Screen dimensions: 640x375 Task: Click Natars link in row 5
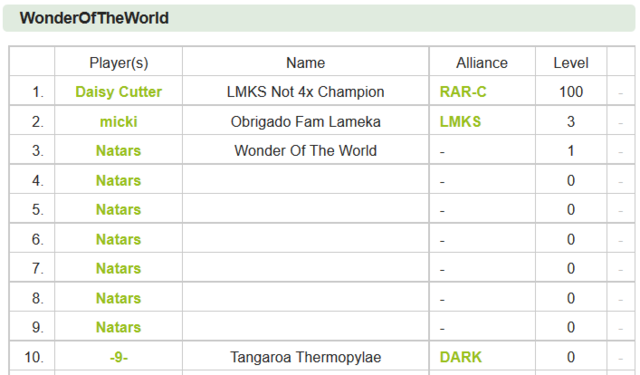[x=118, y=210]
